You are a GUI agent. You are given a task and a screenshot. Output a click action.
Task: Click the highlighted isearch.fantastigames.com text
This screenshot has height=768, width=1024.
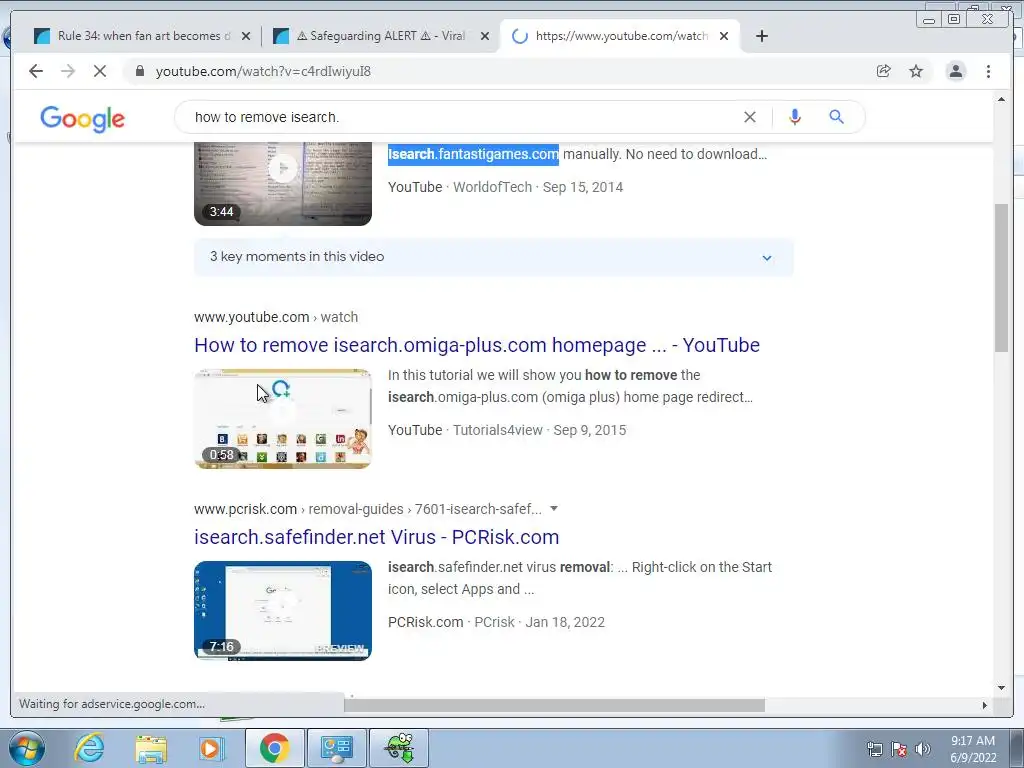[473, 154]
